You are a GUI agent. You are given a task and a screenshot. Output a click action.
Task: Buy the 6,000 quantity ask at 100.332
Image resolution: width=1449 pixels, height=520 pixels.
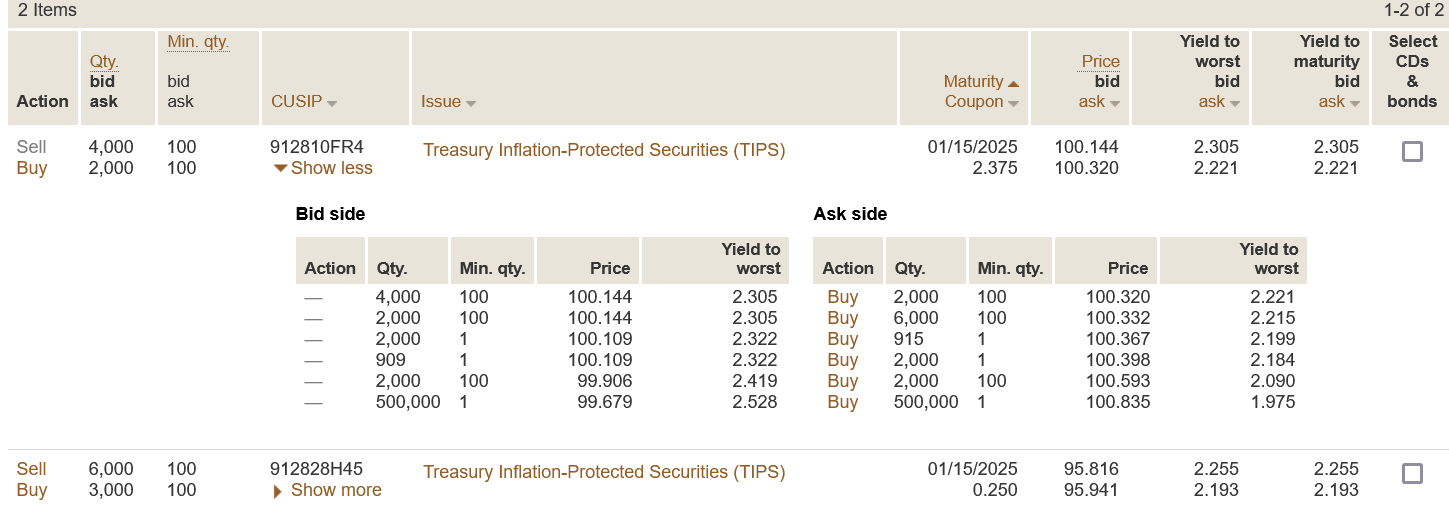coord(842,318)
